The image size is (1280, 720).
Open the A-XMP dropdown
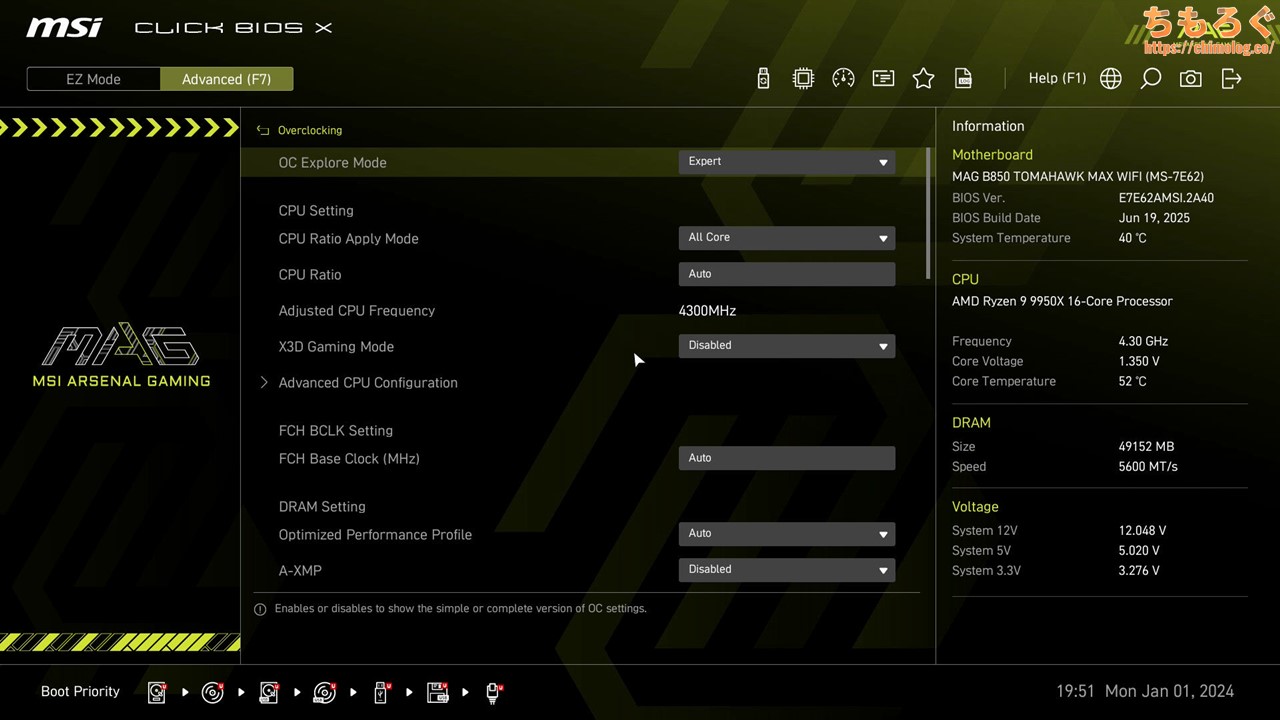pyautogui.click(x=786, y=570)
